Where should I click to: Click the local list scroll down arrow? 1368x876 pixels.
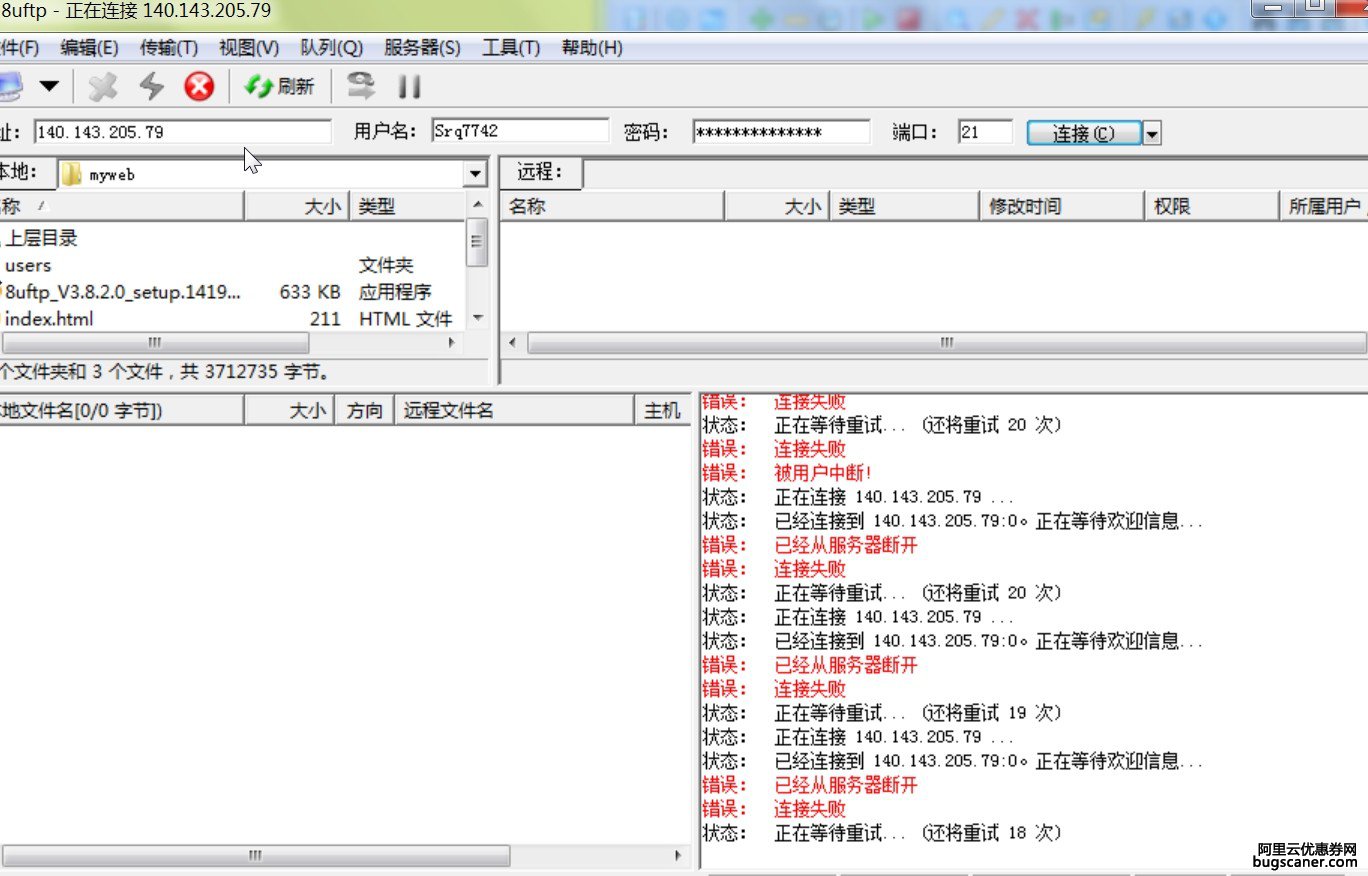coord(477,318)
